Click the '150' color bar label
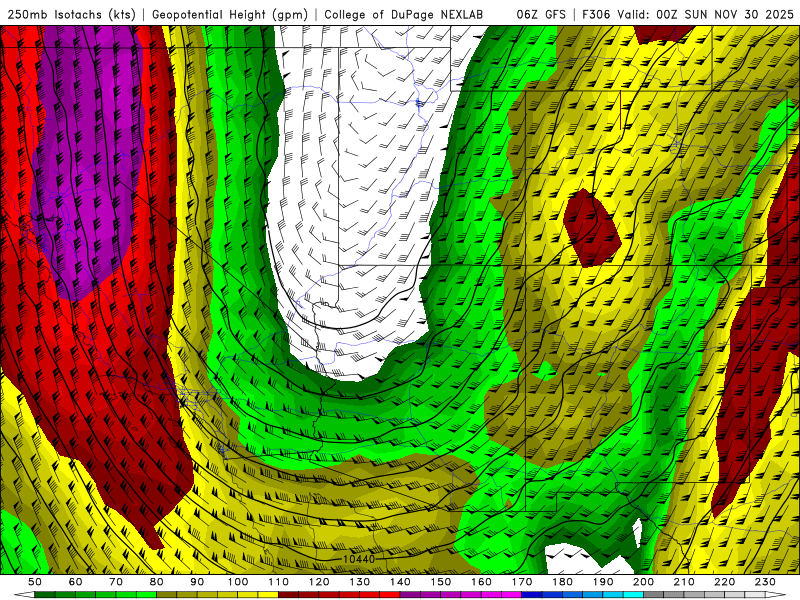800x600 pixels. [x=441, y=582]
